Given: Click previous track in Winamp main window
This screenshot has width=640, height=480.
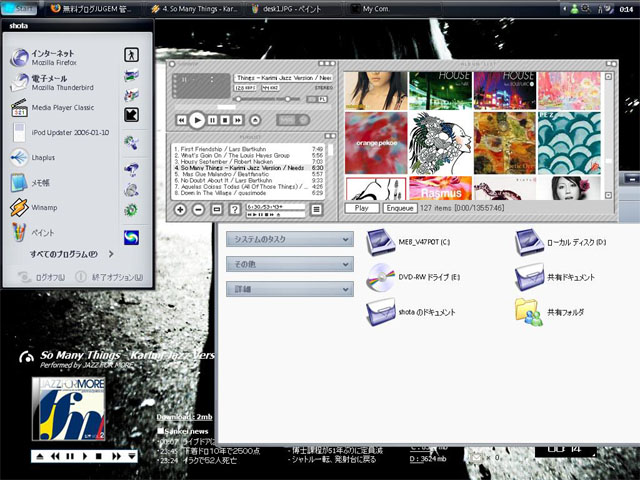Looking at the screenshot, I should tap(181, 120).
